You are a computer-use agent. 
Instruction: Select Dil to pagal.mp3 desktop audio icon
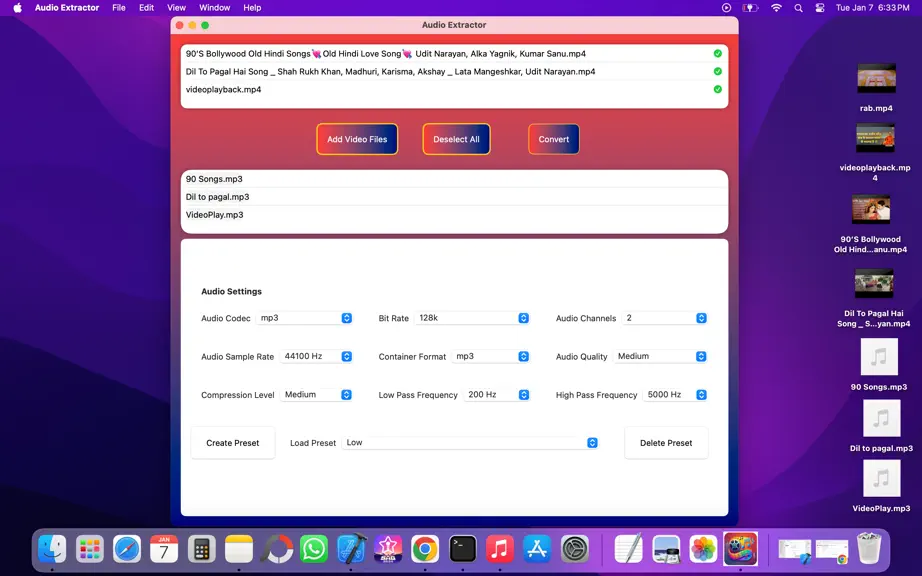(881, 418)
